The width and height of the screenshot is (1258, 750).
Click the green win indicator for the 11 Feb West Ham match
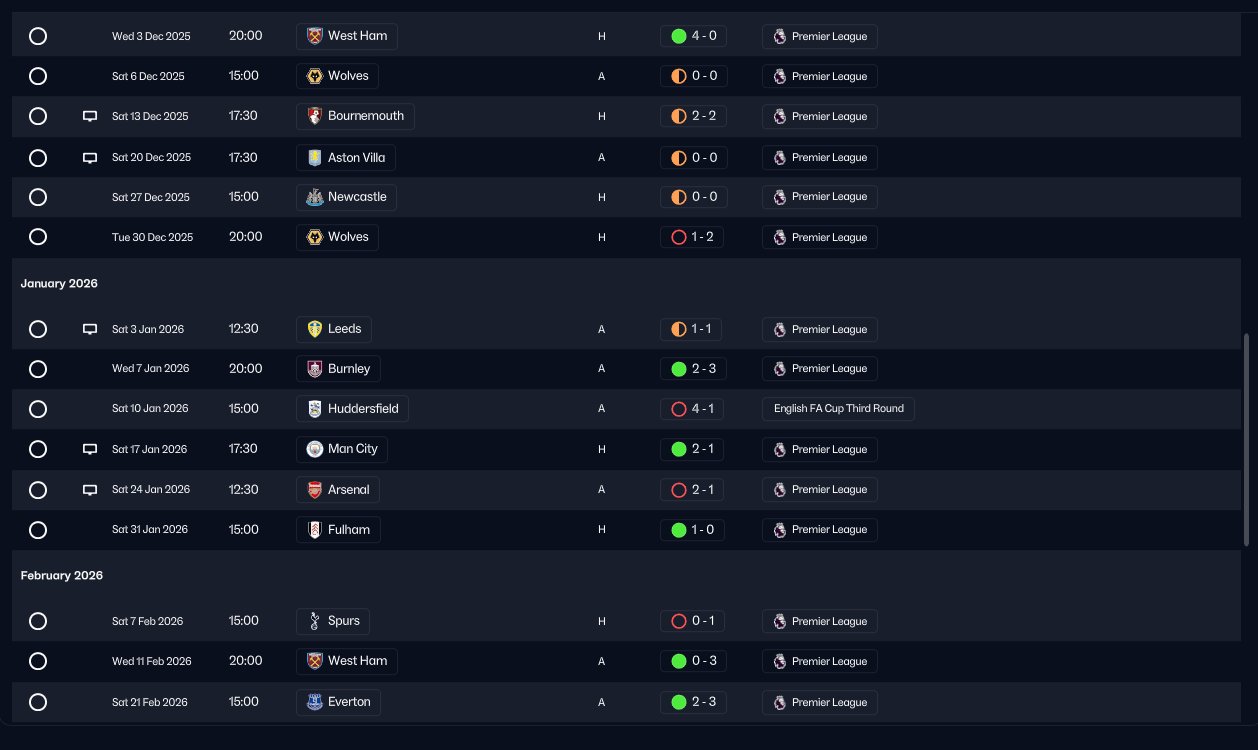679,662
